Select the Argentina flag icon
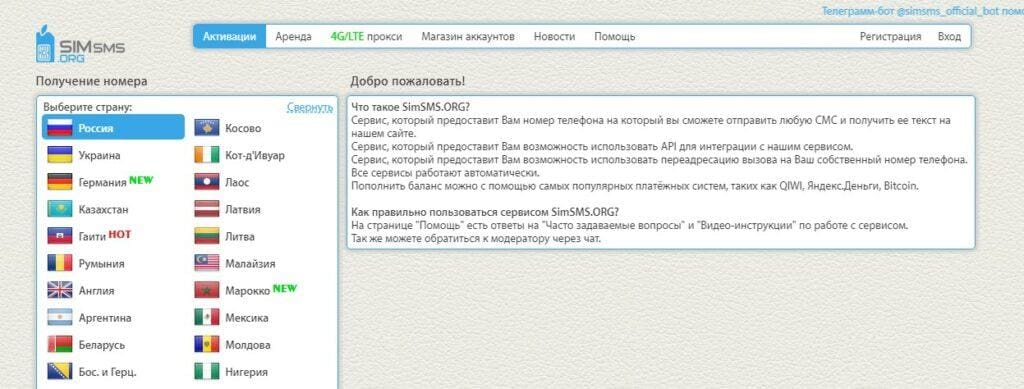The image size is (1024, 389). coord(59,318)
